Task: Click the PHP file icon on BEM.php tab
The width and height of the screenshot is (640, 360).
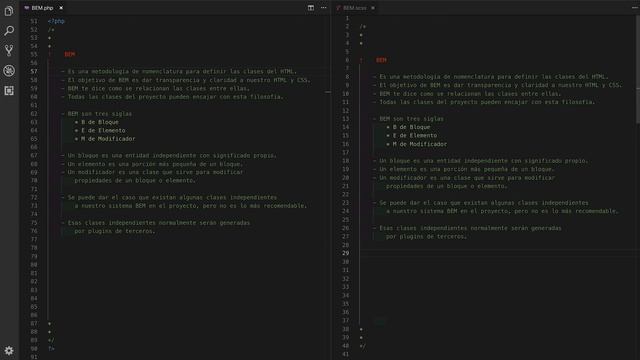Action: click(27, 8)
